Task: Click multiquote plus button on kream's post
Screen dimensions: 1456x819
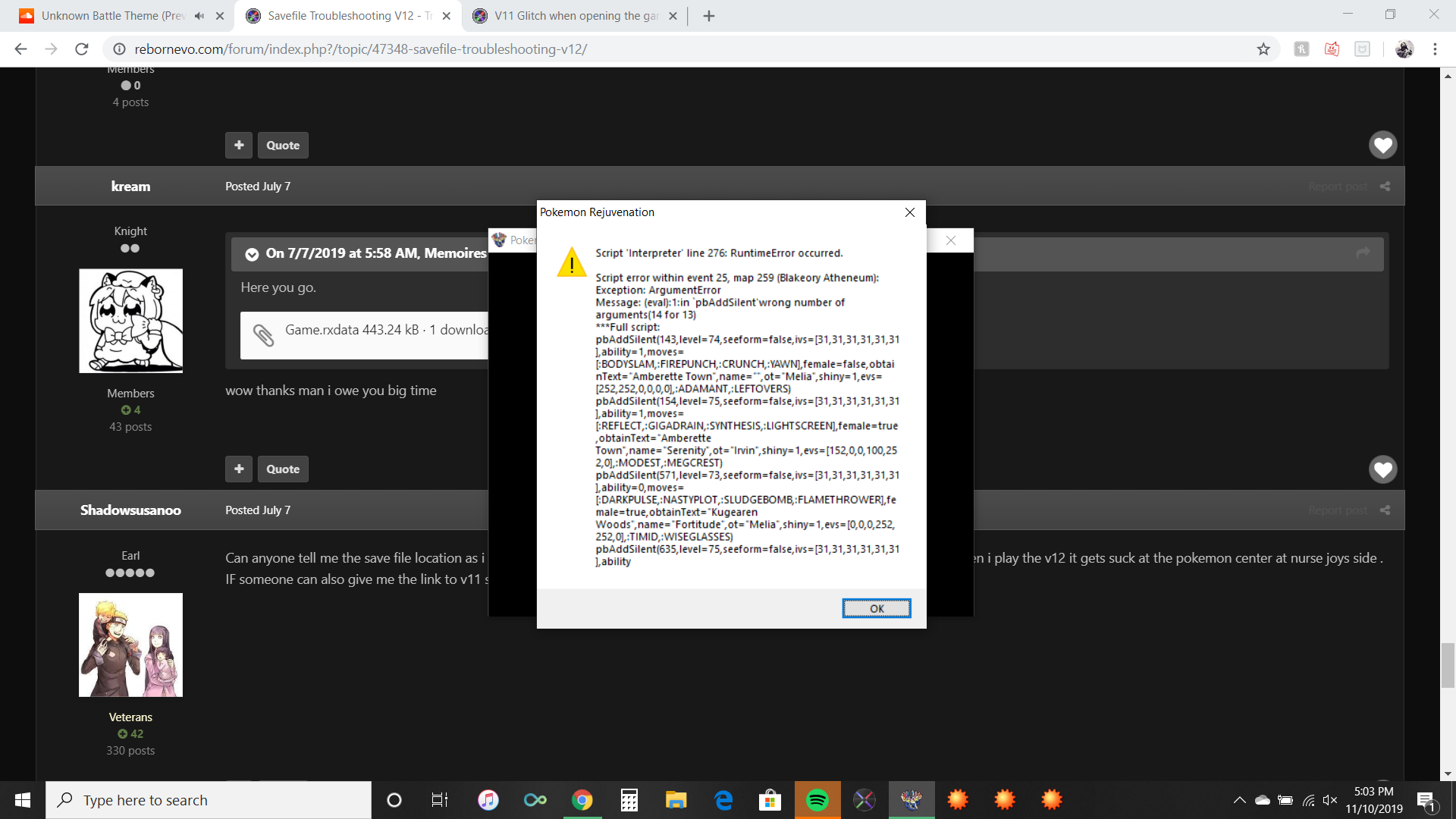Action: (239, 469)
